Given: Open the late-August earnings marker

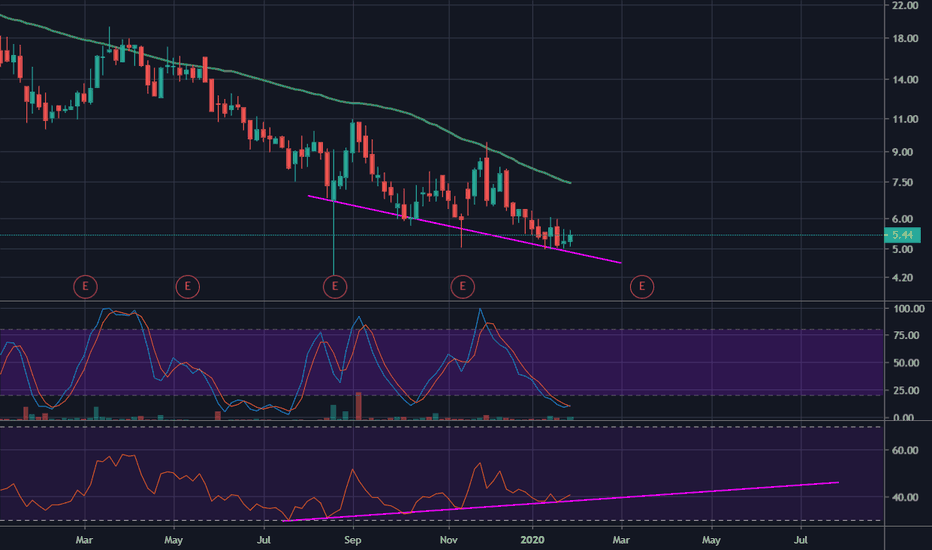Looking at the screenshot, I should pyautogui.click(x=335, y=287).
